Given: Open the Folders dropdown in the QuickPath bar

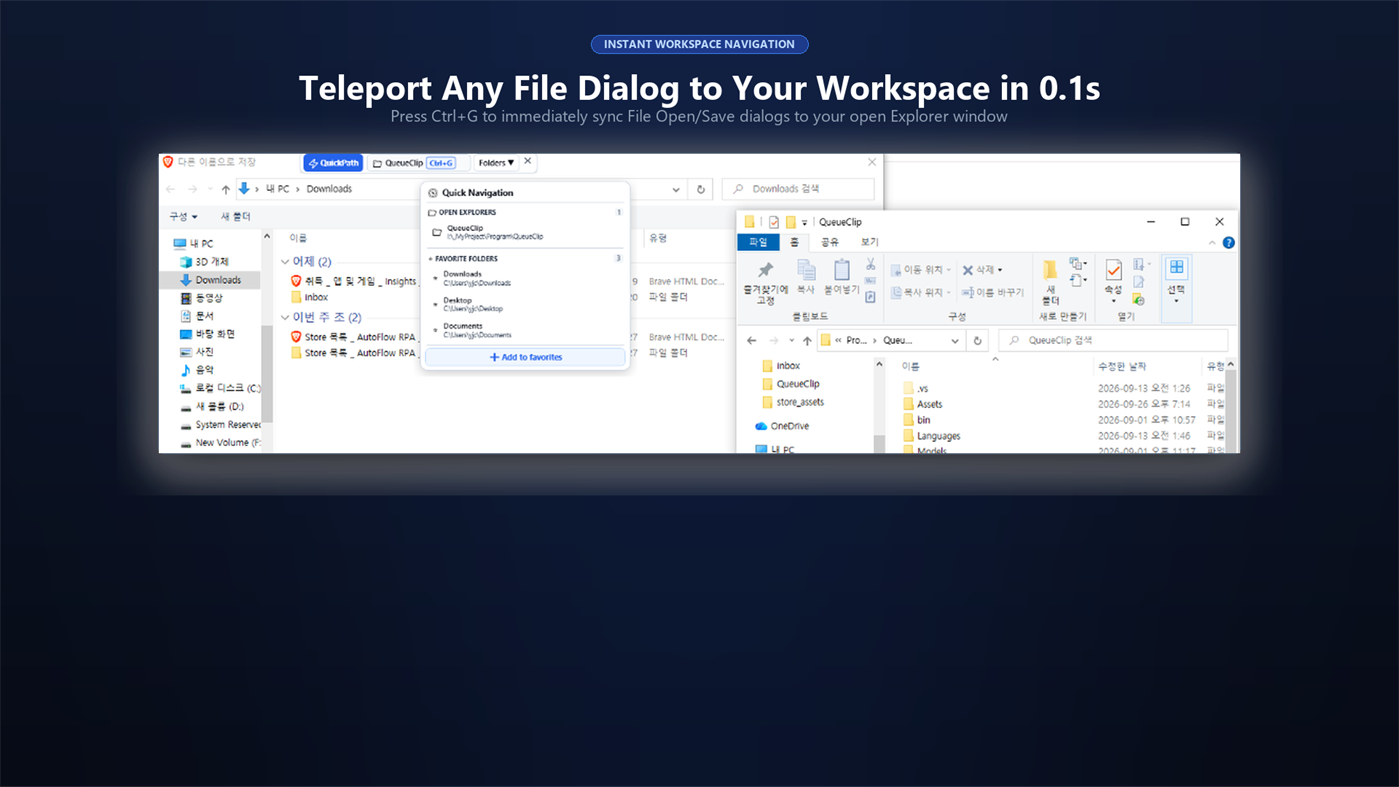Looking at the screenshot, I should (x=496, y=163).
